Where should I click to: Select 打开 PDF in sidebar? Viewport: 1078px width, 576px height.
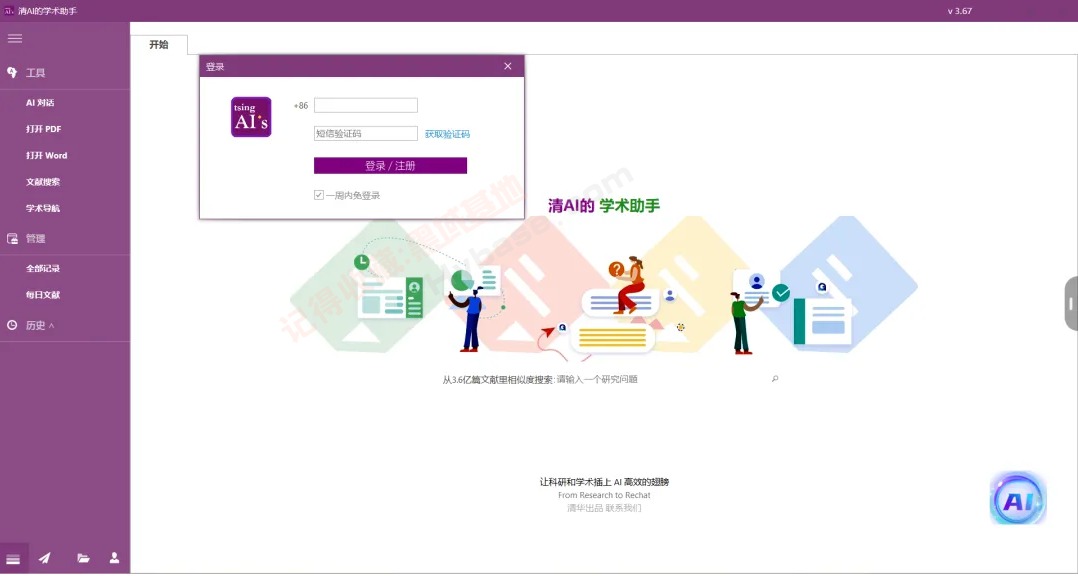click(44, 129)
